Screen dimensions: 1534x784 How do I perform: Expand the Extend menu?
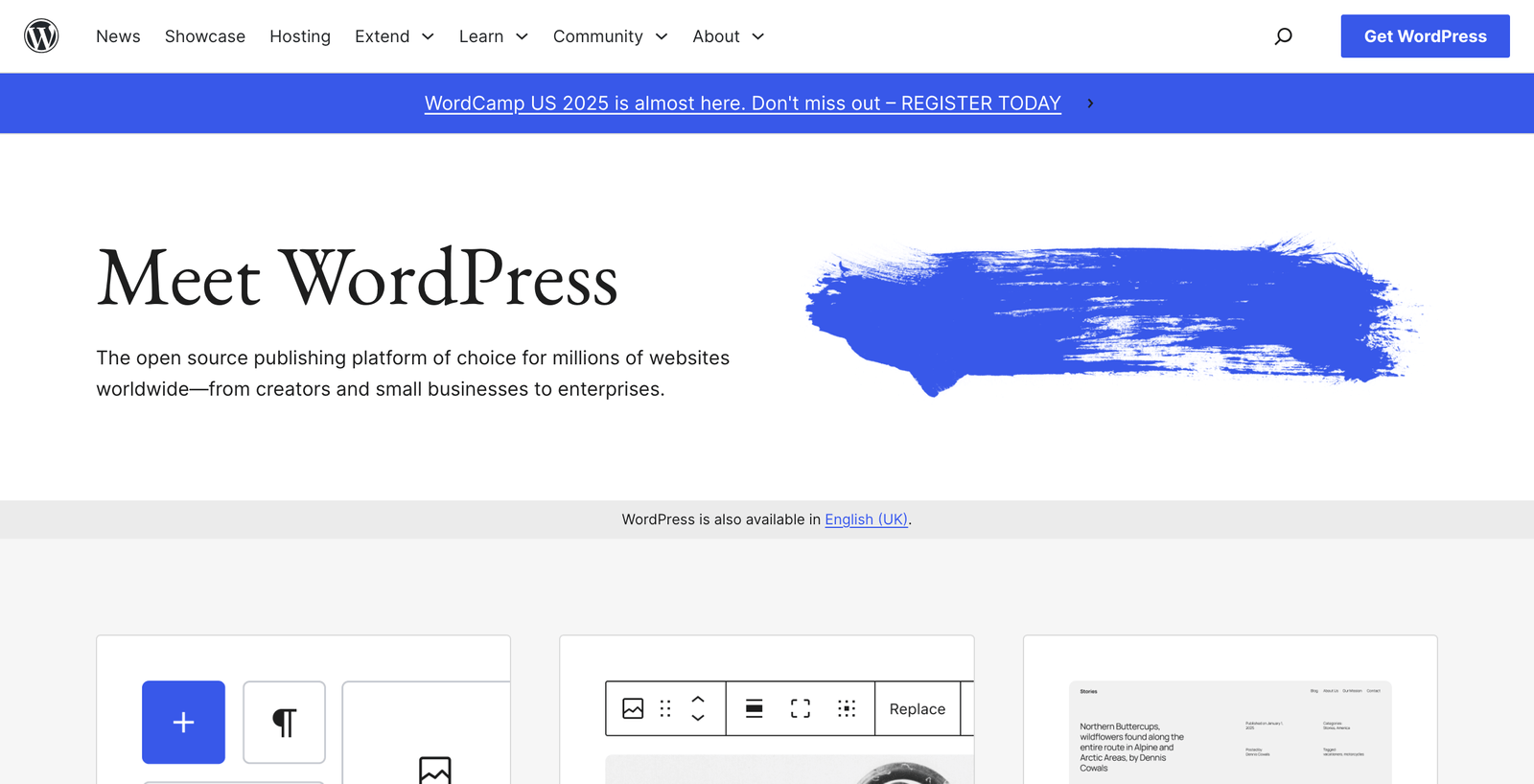tap(394, 36)
